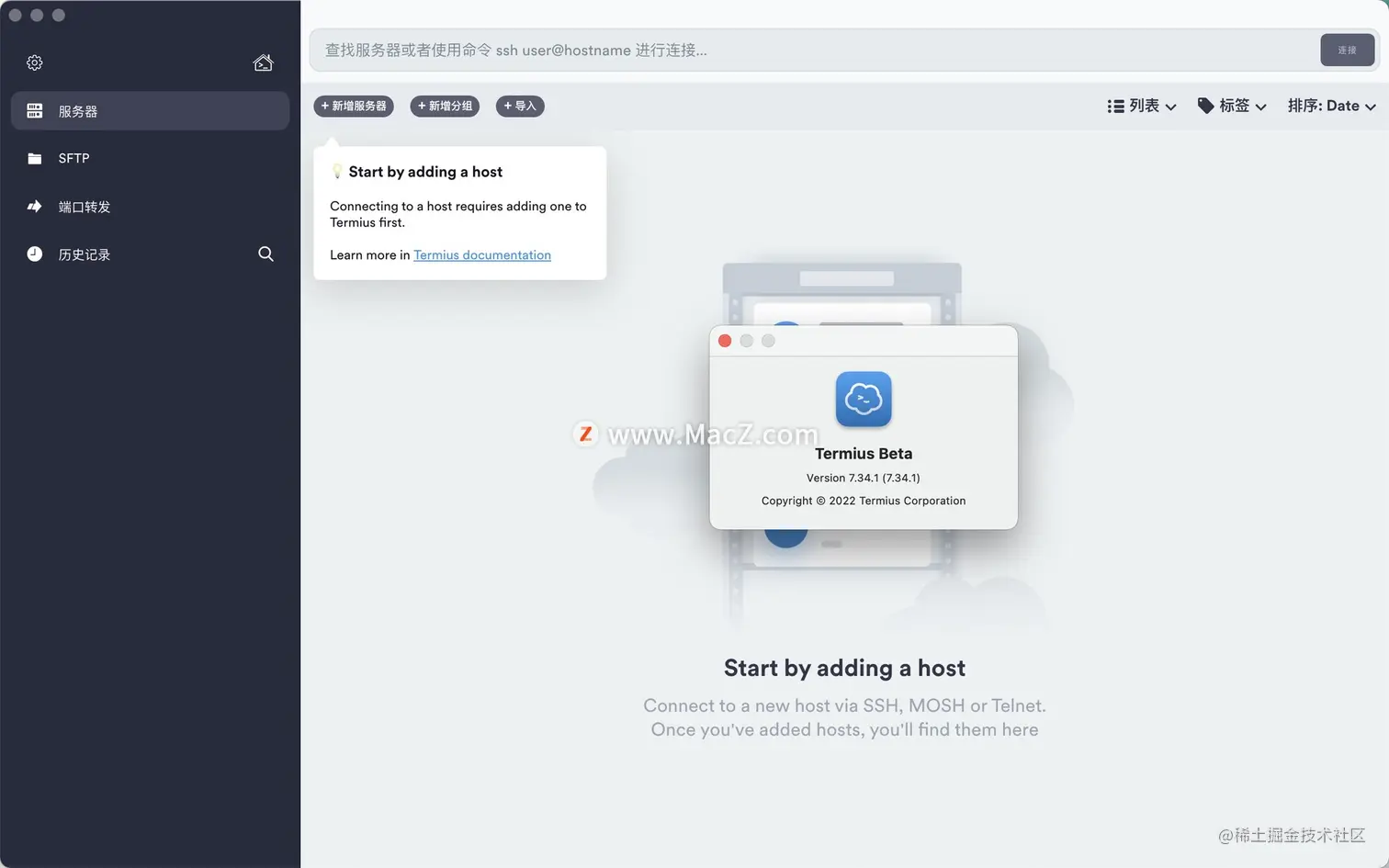Screen dimensions: 1389x868
Task: Open local terminal via house icon
Action: pos(264,62)
